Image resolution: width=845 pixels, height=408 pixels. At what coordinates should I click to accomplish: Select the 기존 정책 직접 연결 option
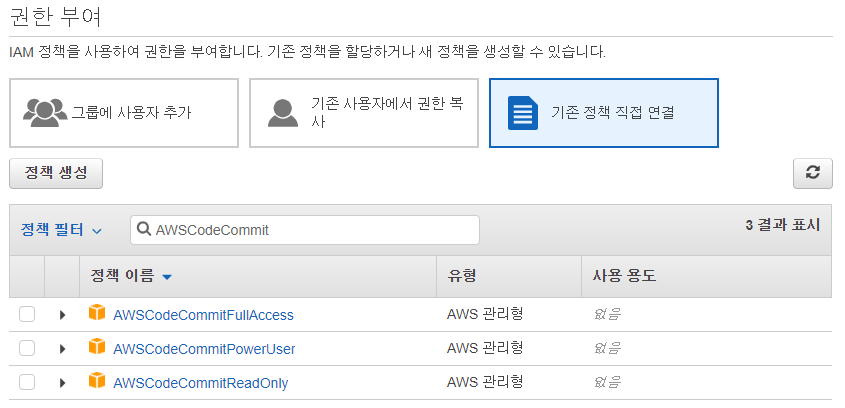pyautogui.click(x=604, y=113)
